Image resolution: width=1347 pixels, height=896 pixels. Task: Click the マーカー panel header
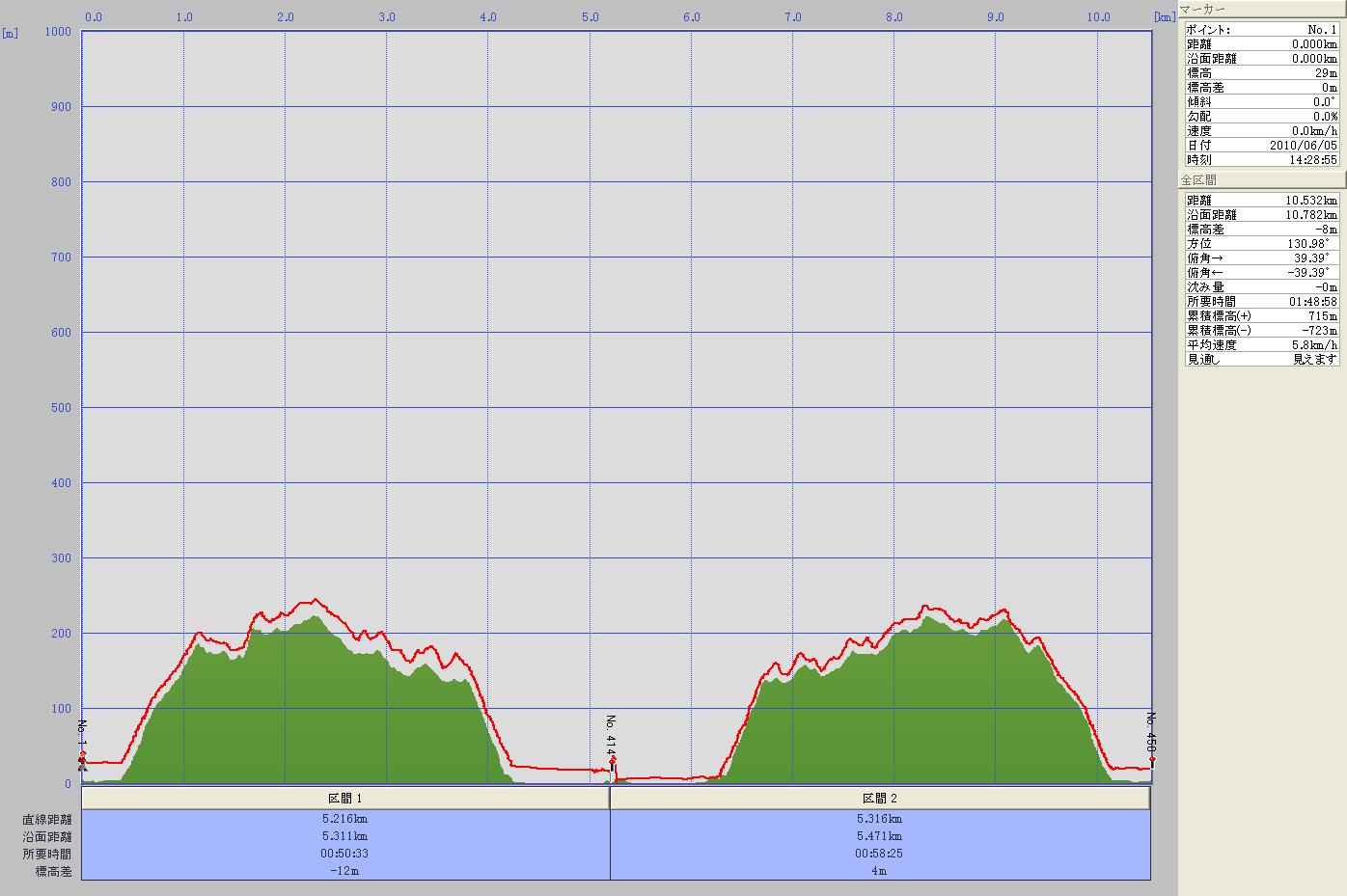(x=1262, y=9)
